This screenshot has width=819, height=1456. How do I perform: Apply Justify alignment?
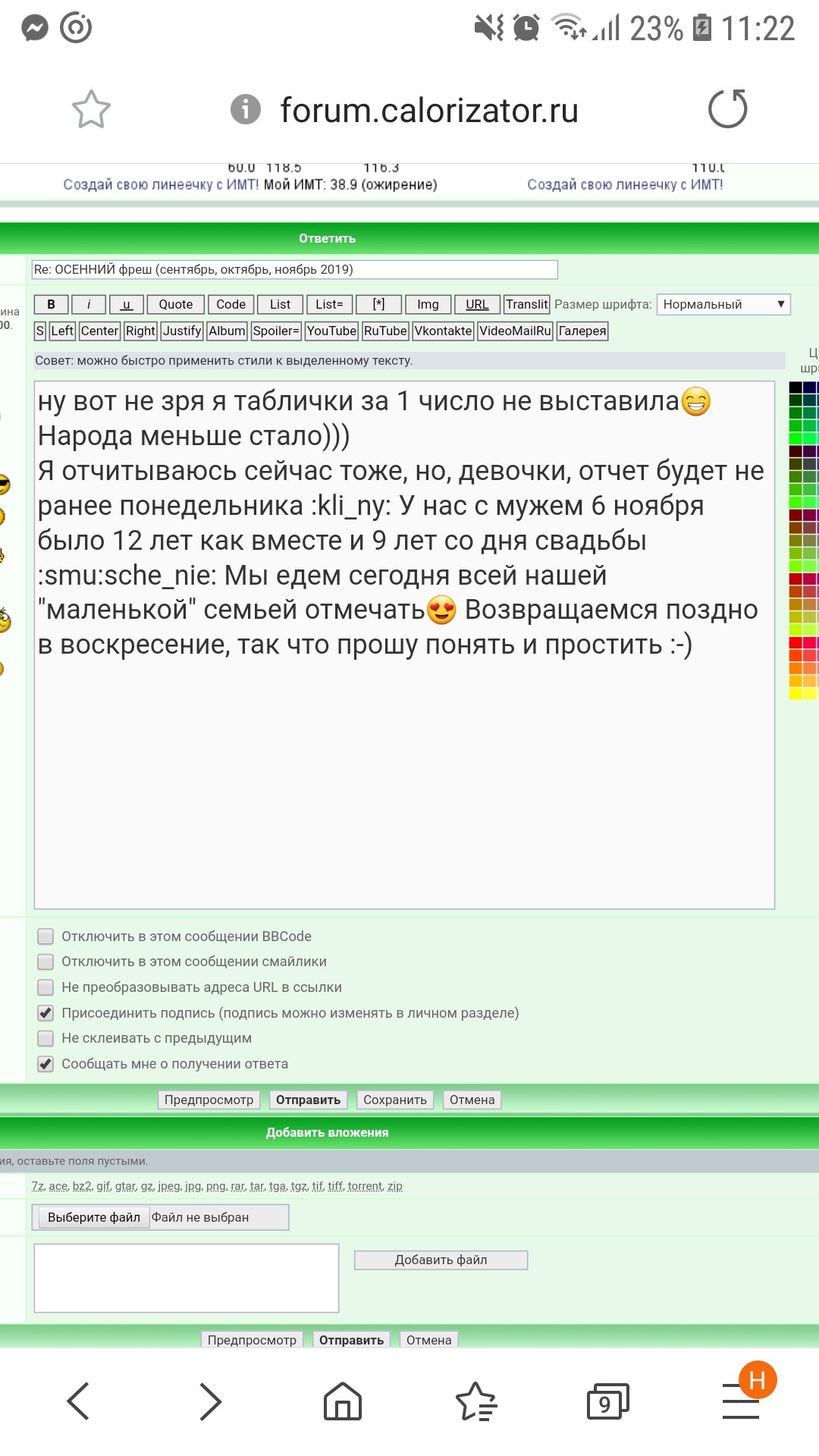(182, 331)
